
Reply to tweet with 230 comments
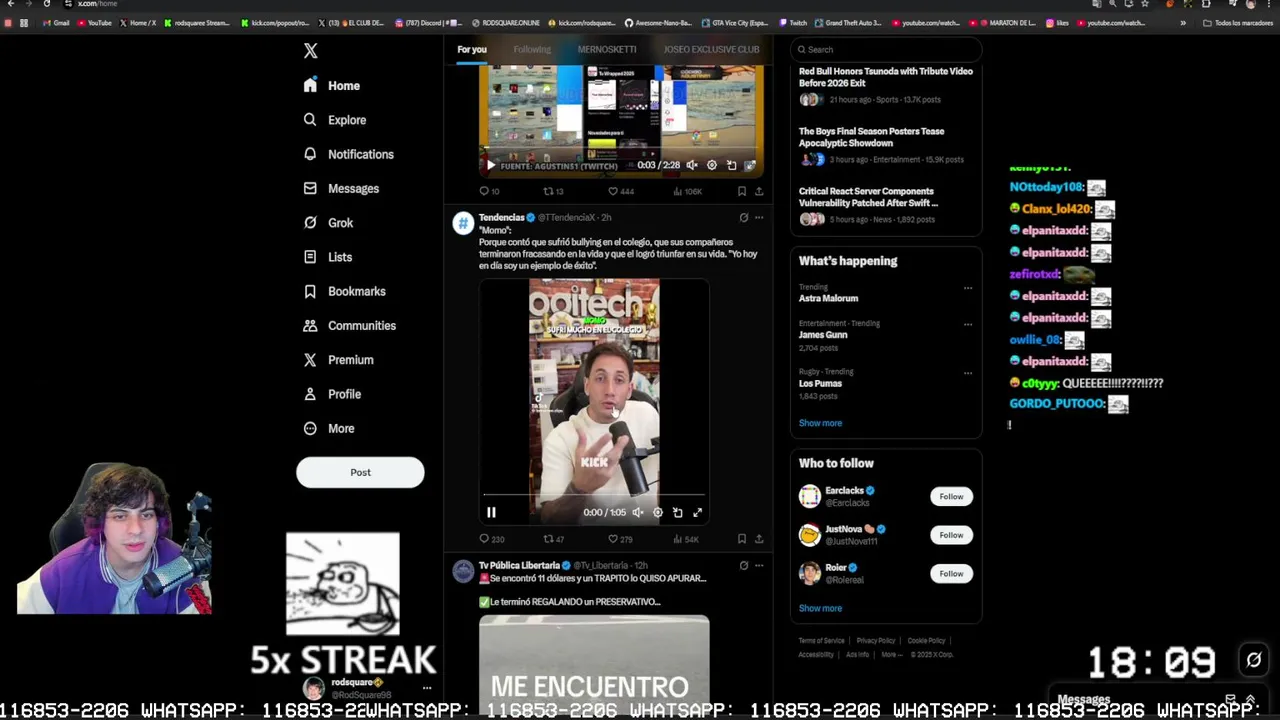point(492,539)
